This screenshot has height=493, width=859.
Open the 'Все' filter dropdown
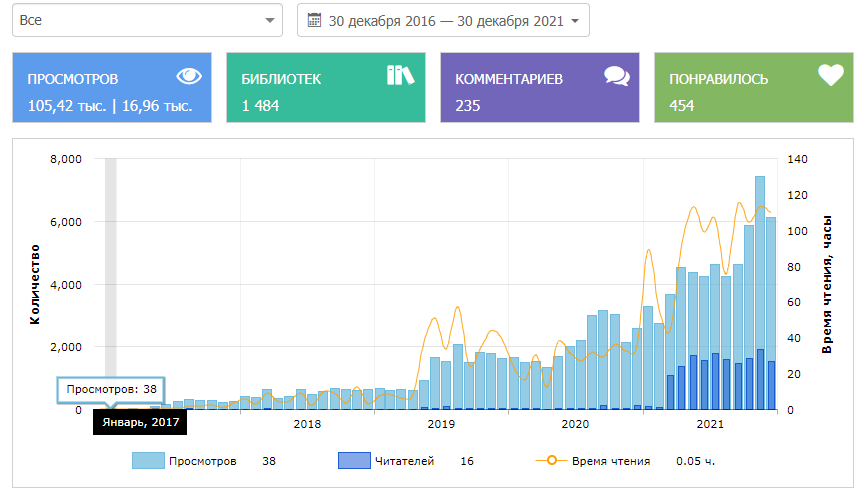[x=147, y=20]
